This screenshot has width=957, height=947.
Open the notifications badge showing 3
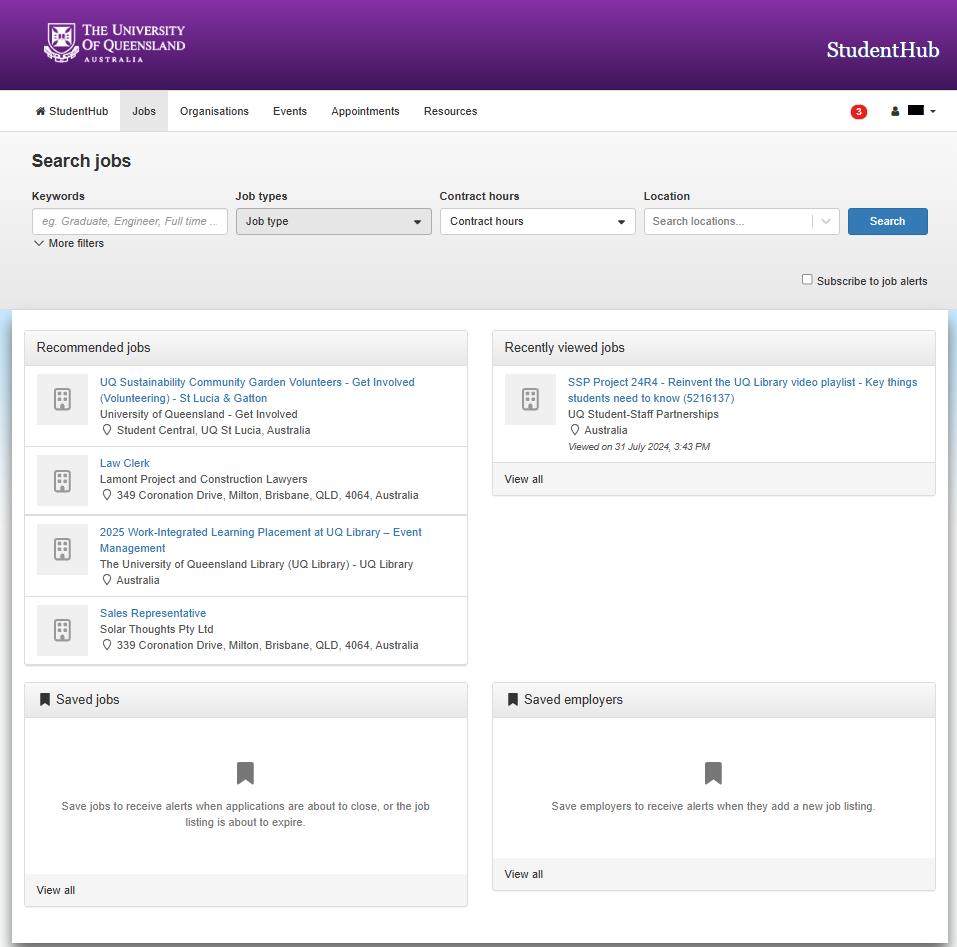click(859, 112)
